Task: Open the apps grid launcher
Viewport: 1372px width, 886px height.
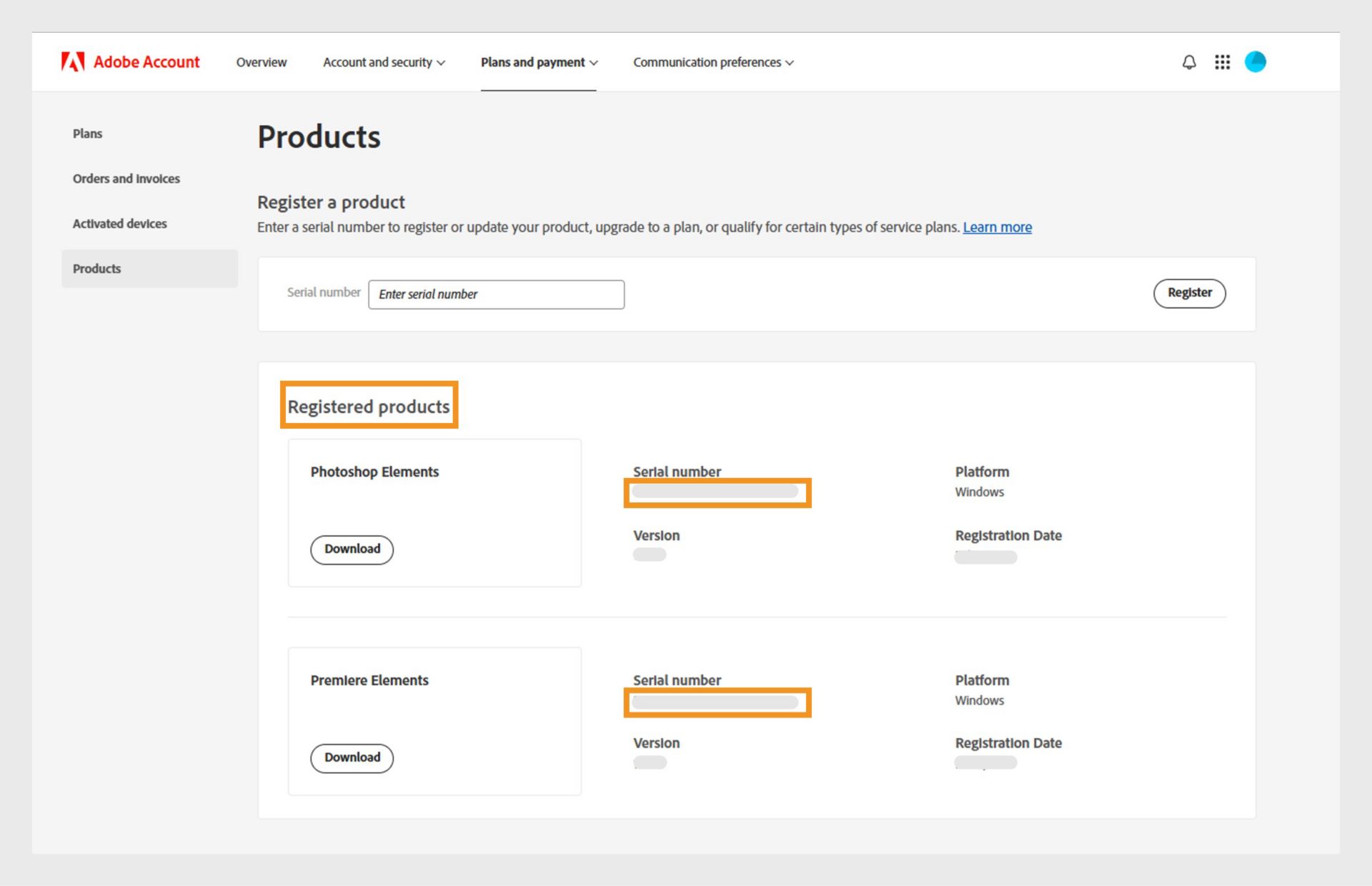Action: [x=1222, y=62]
